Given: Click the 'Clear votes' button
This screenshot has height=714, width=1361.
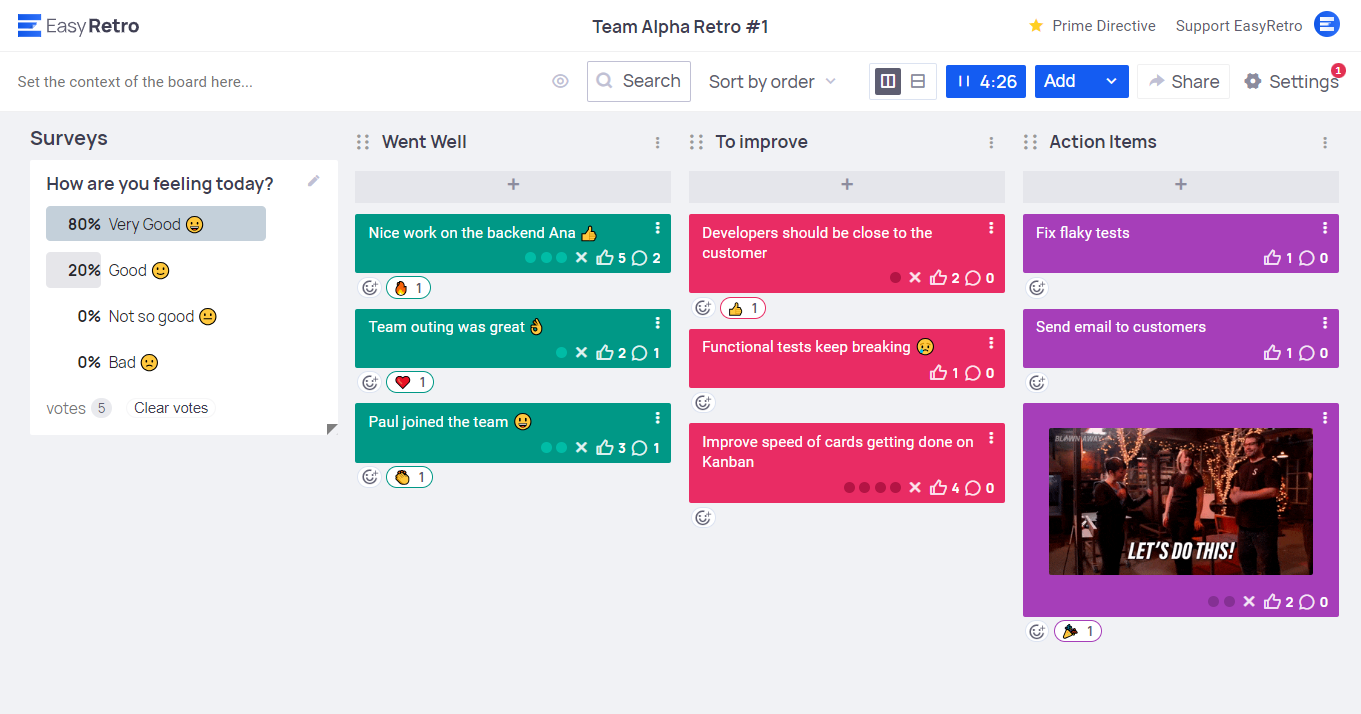Looking at the screenshot, I should 171,408.
